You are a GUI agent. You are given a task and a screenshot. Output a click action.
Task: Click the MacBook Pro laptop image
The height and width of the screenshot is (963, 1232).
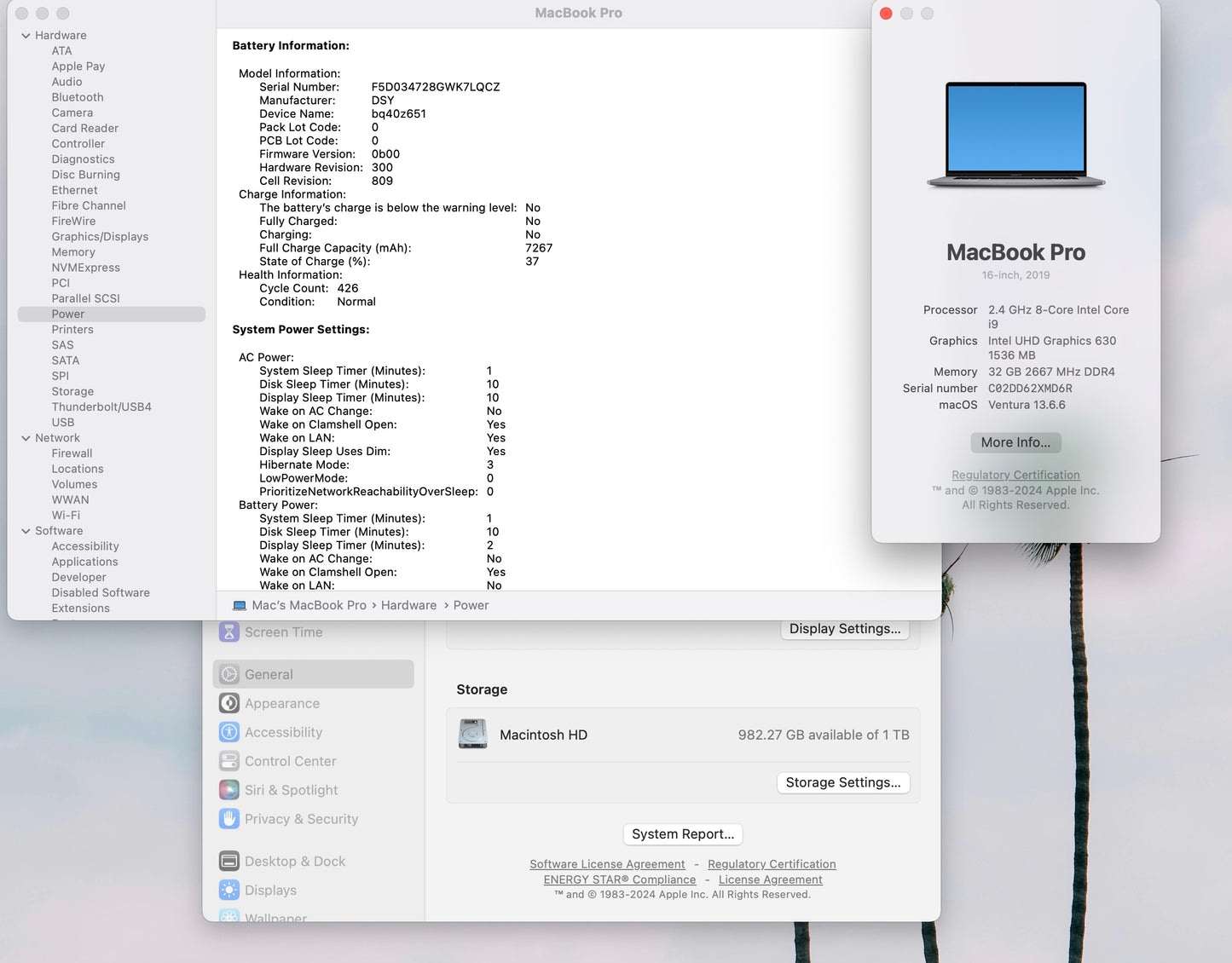click(1015, 134)
